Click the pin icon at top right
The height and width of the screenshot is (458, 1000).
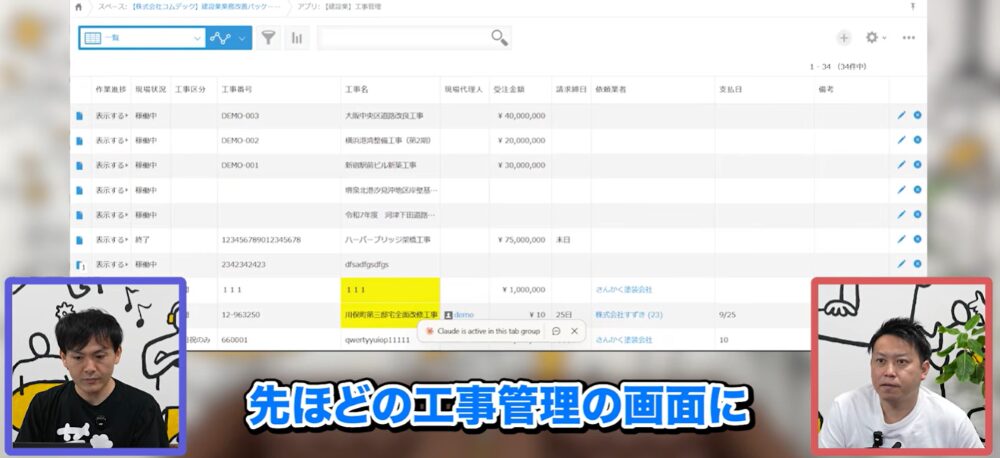[x=913, y=7]
